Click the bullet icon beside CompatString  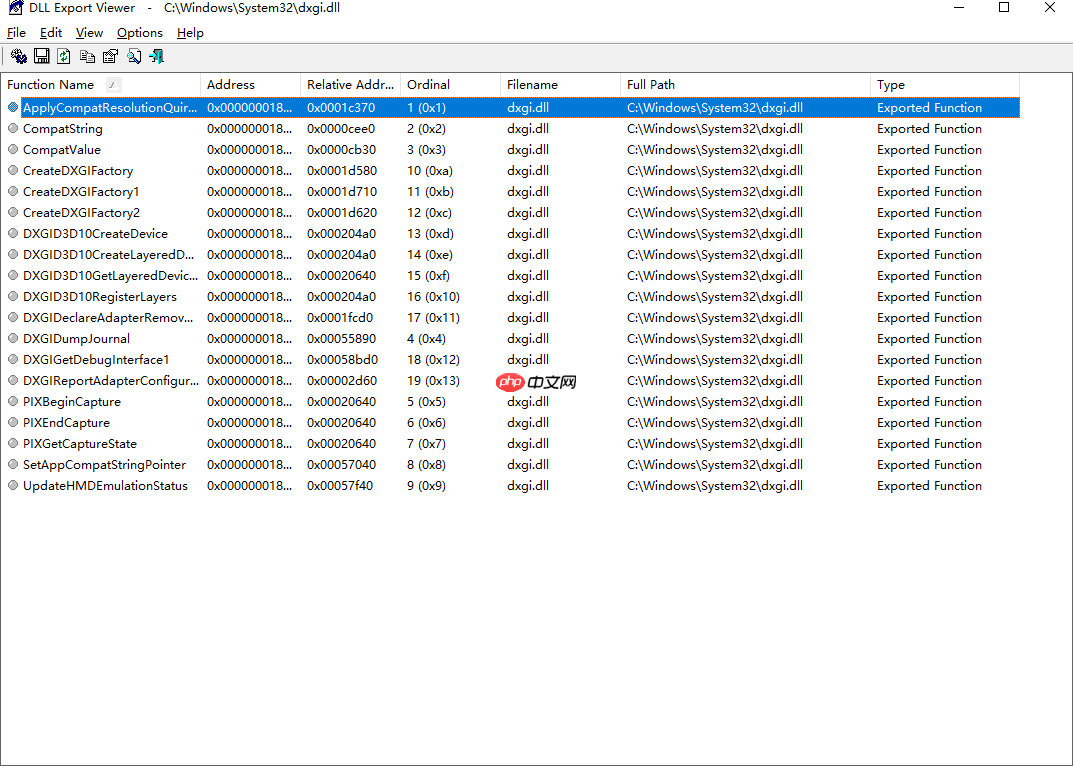tap(13, 129)
